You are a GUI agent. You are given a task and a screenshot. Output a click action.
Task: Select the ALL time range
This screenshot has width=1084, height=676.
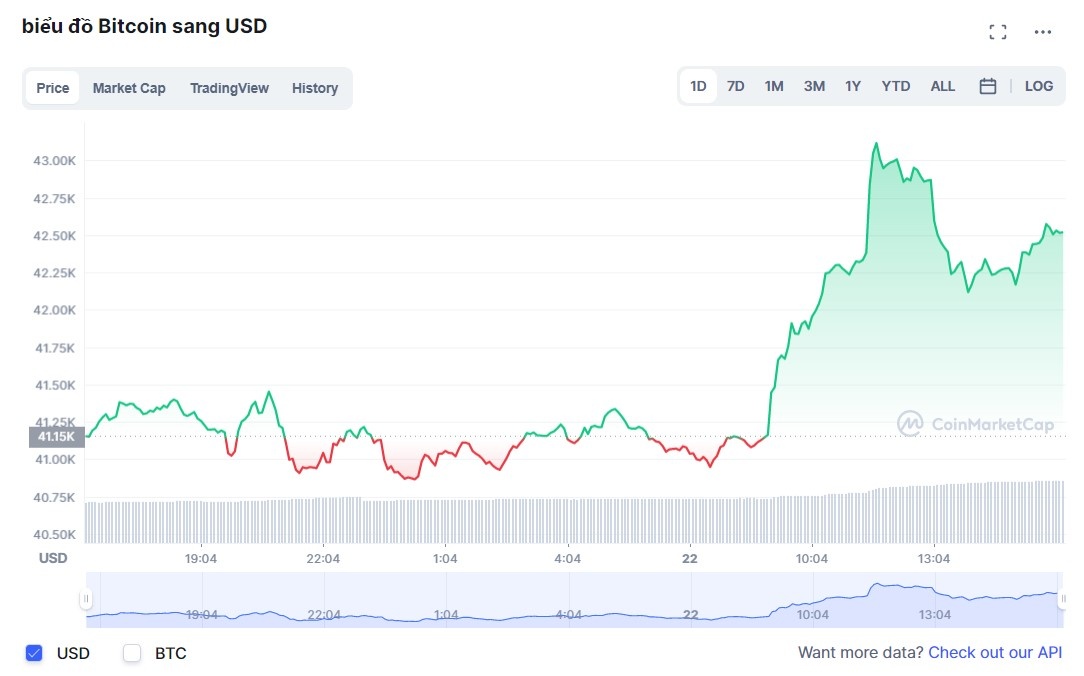coord(942,86)
